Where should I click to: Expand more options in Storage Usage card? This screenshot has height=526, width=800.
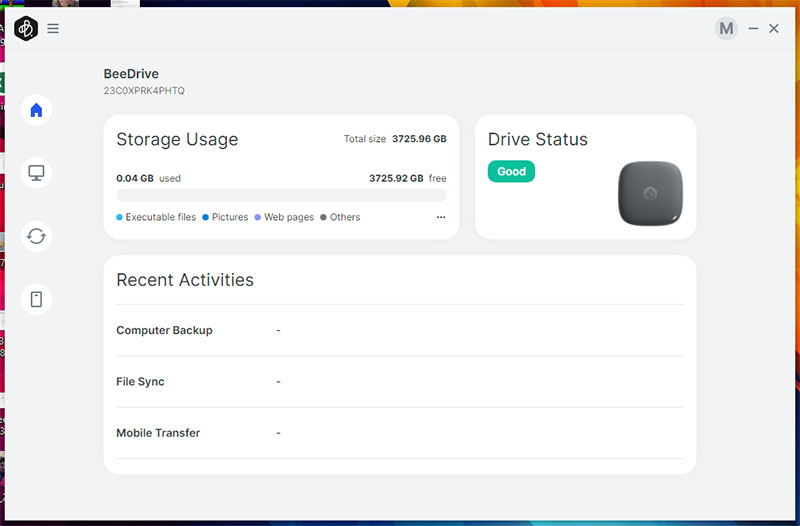point(441,217)
